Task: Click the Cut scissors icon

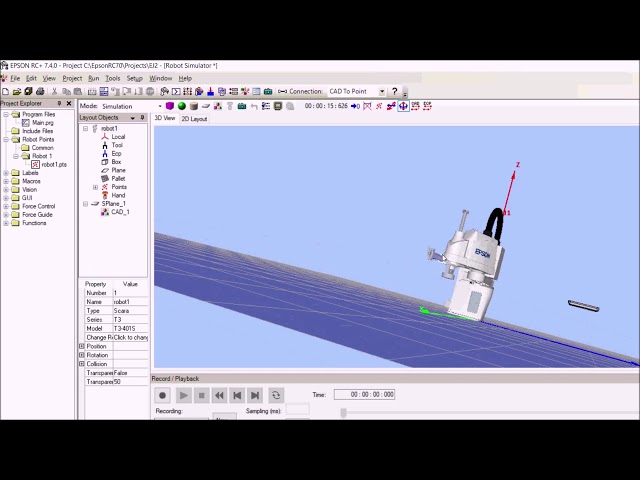Action: pos(54,91)
